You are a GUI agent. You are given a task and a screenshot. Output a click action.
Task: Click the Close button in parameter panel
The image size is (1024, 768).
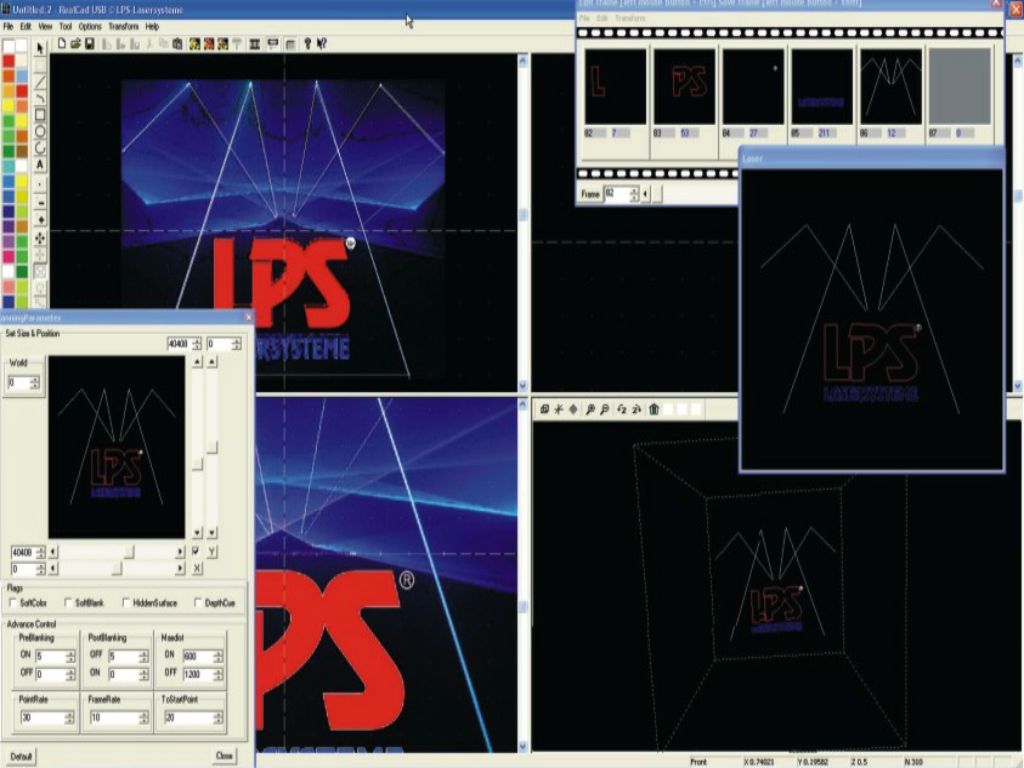click(224, 755)
